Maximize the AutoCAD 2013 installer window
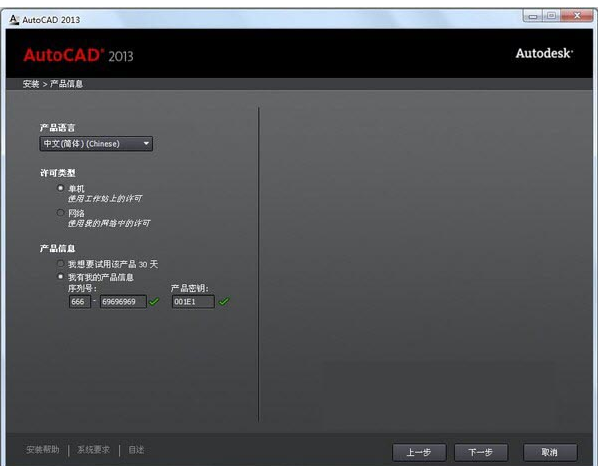This screenshot has height=466, width=598. click(551, 16)
